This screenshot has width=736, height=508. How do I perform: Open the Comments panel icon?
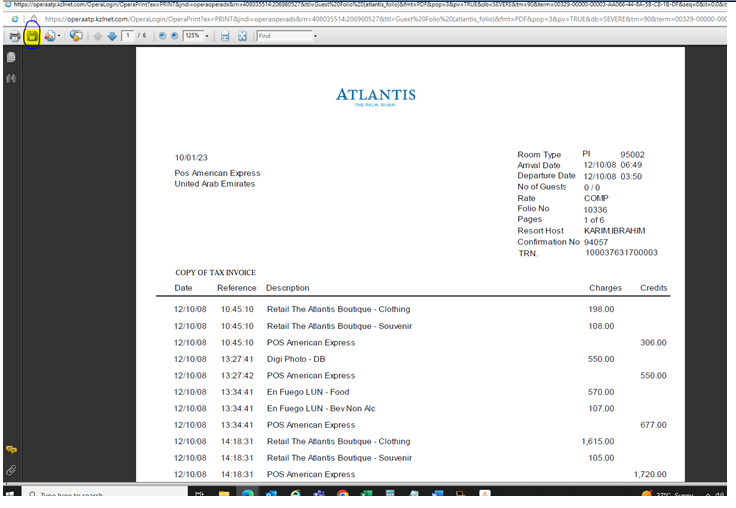coord(11,450)
